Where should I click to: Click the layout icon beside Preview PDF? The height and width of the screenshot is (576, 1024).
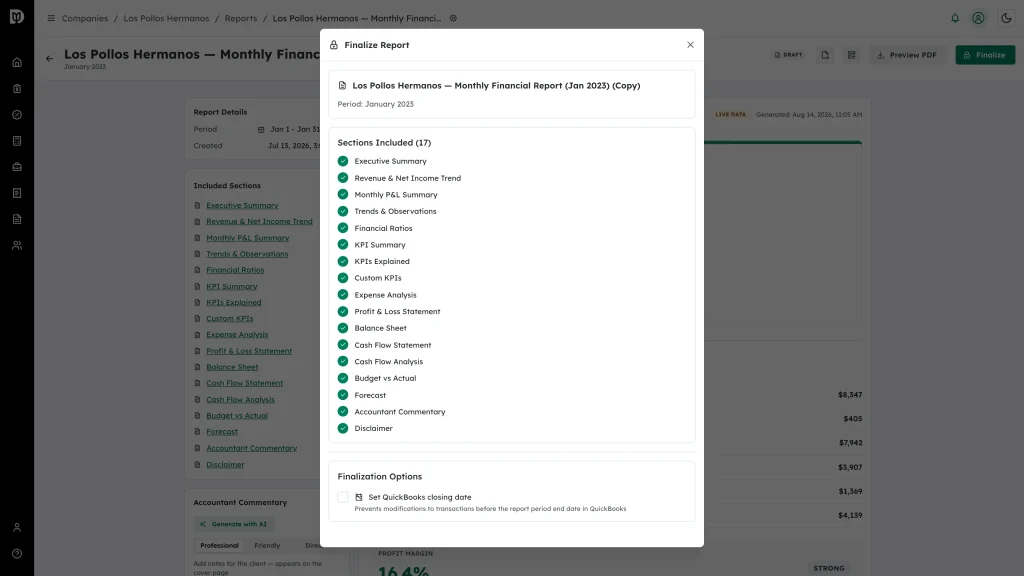tap(852, 55)
